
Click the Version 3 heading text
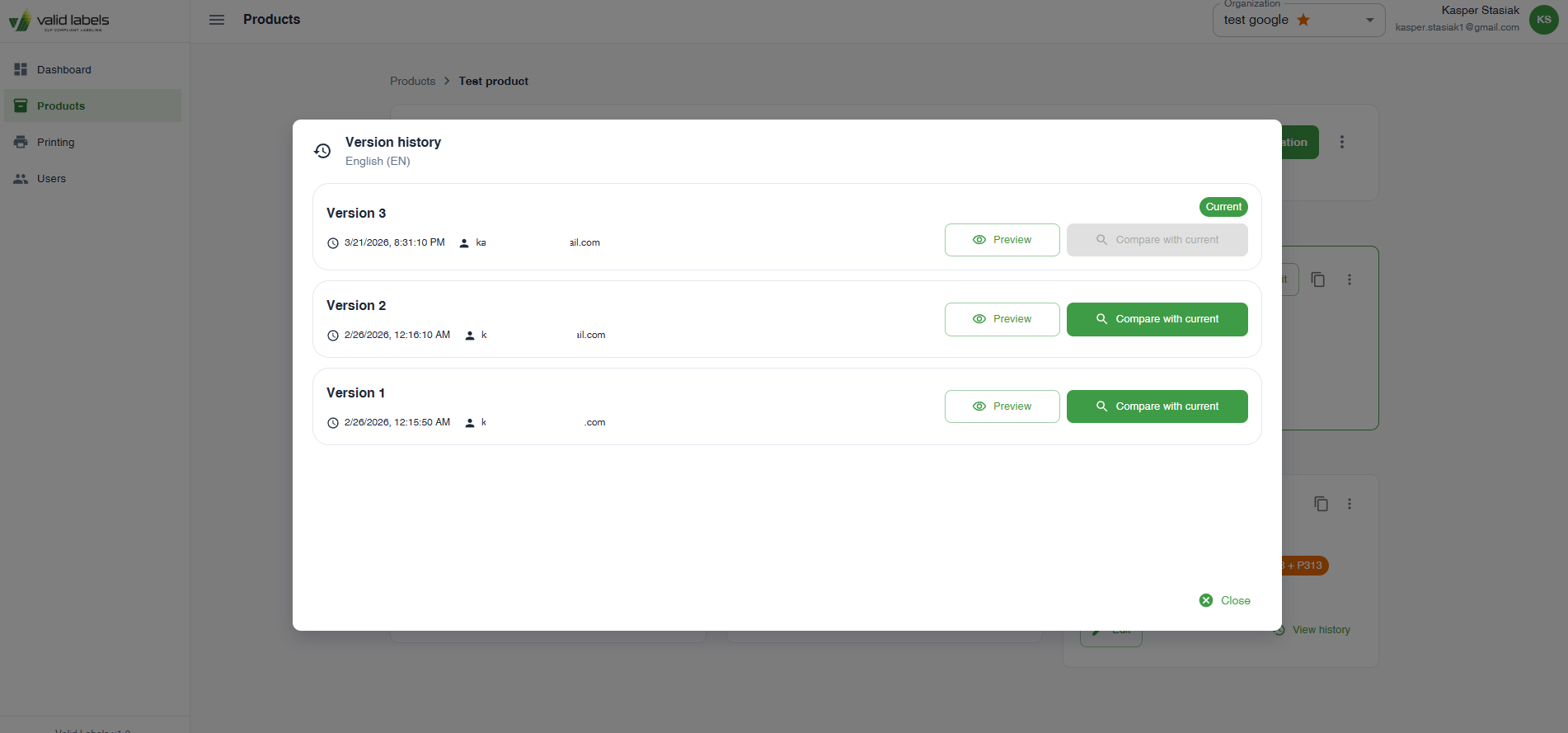(x=356, y=213)
